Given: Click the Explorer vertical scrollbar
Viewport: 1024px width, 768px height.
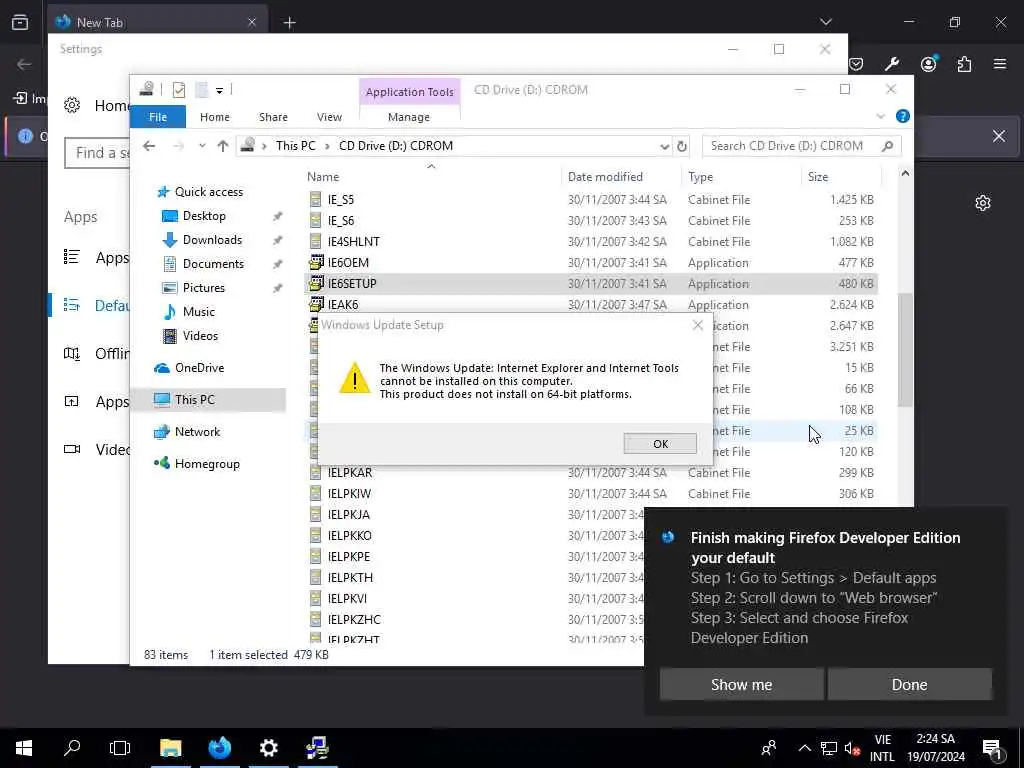Looking at the screenshot, I should [904, 349].
